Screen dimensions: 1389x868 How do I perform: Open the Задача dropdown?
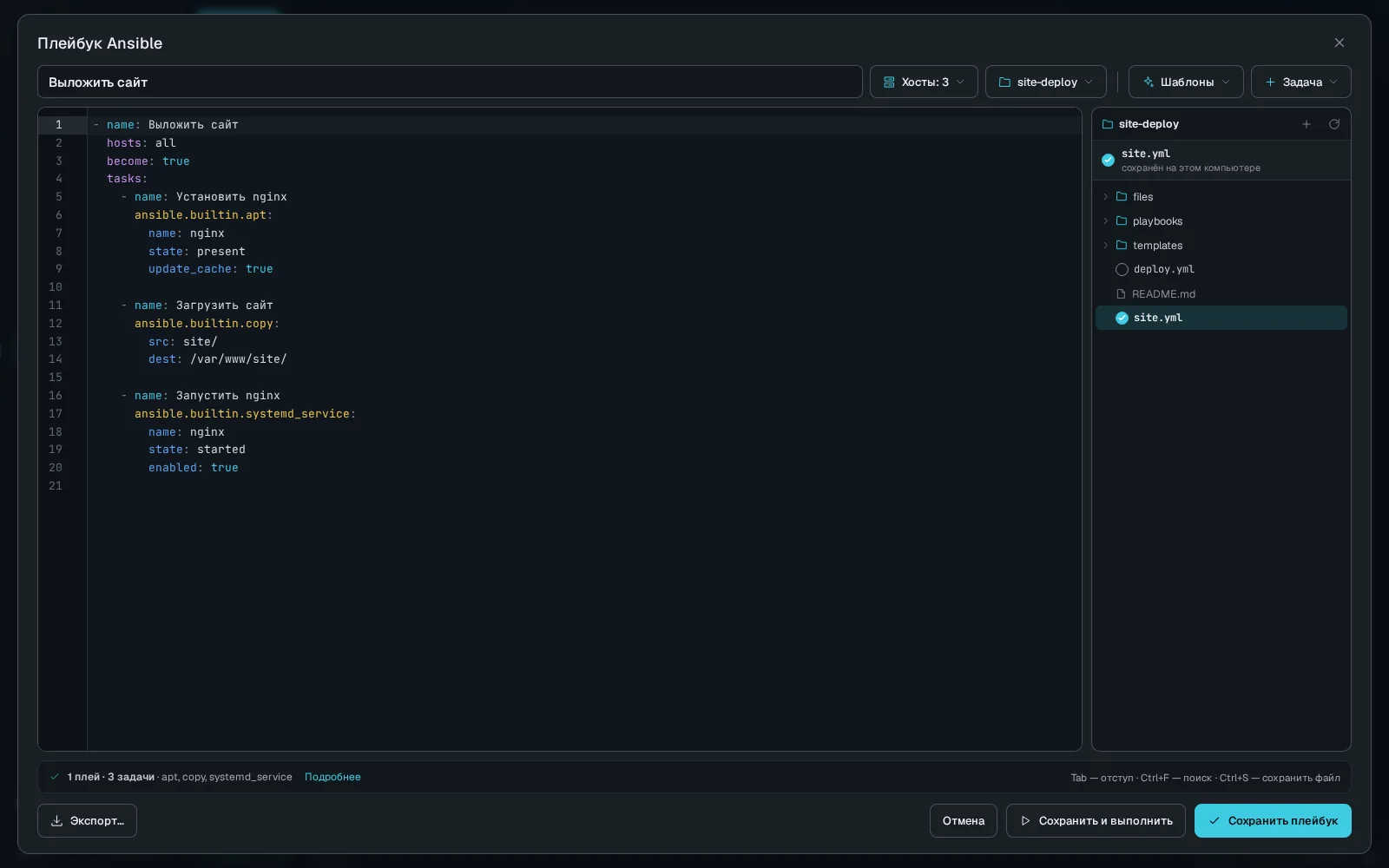[x=1300, y=82]
